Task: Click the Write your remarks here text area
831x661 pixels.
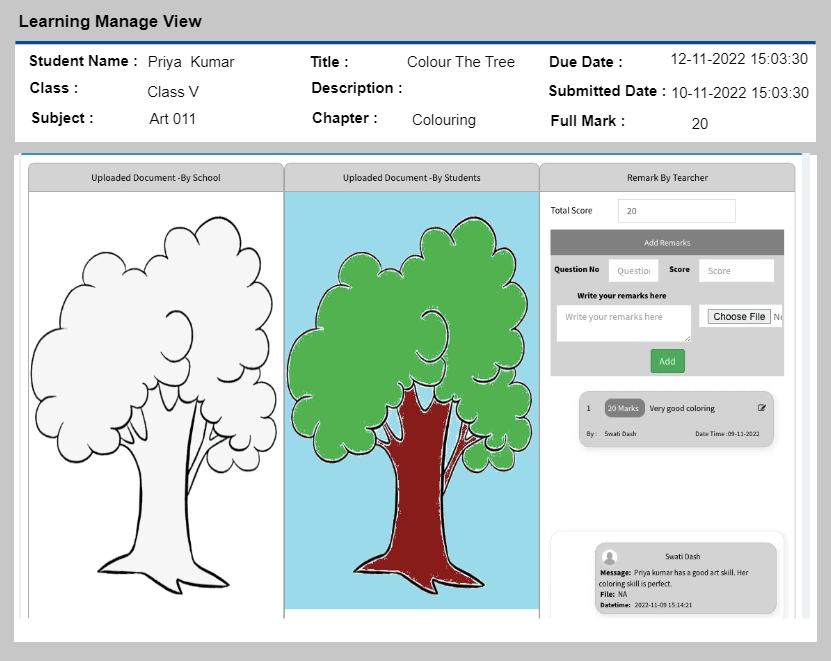Action: click(624, 323)
